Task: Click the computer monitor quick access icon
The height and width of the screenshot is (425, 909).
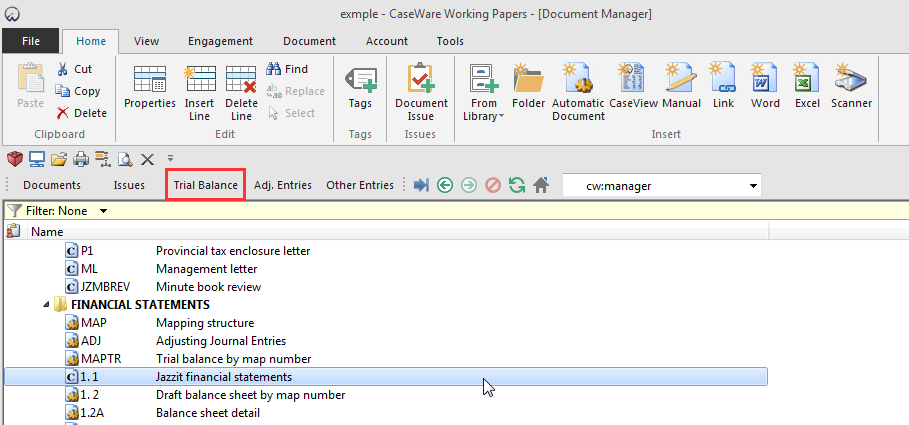Action: 37,158
